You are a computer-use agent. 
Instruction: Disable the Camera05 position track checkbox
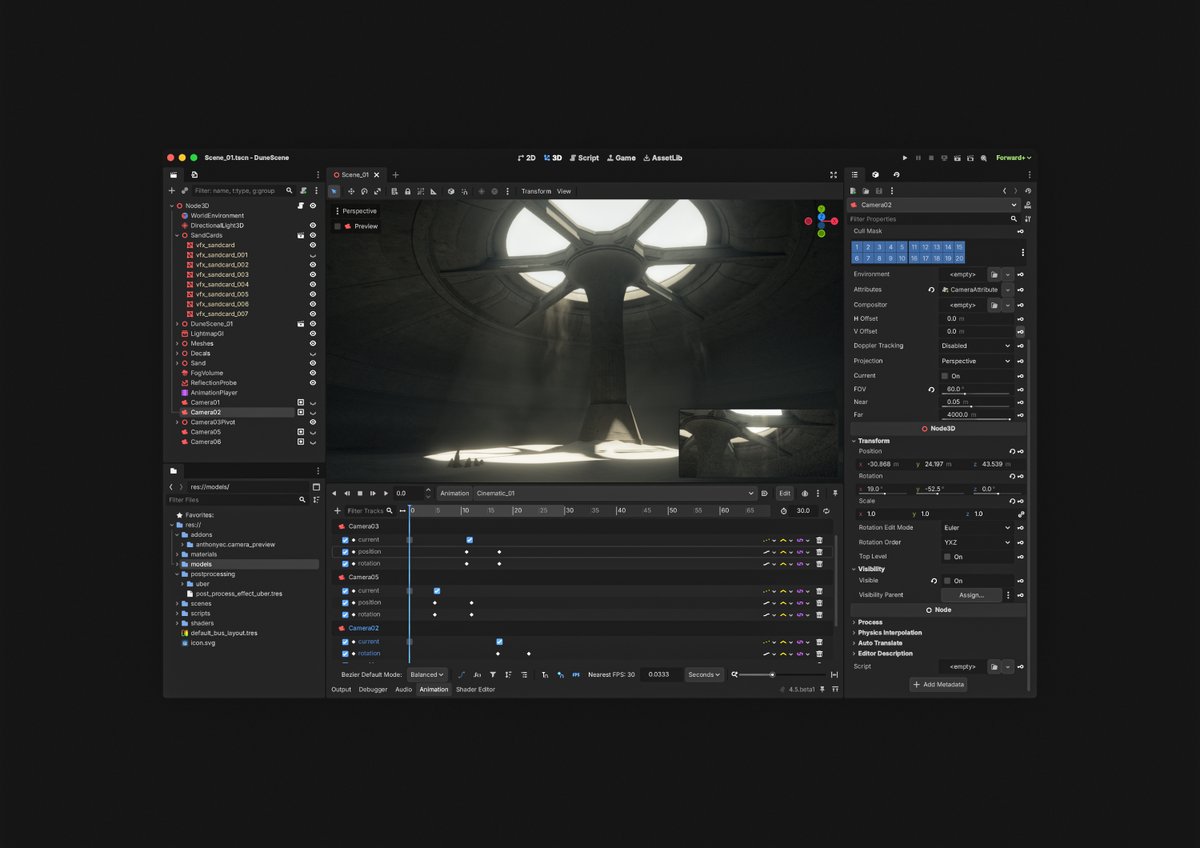click(345, 603)
